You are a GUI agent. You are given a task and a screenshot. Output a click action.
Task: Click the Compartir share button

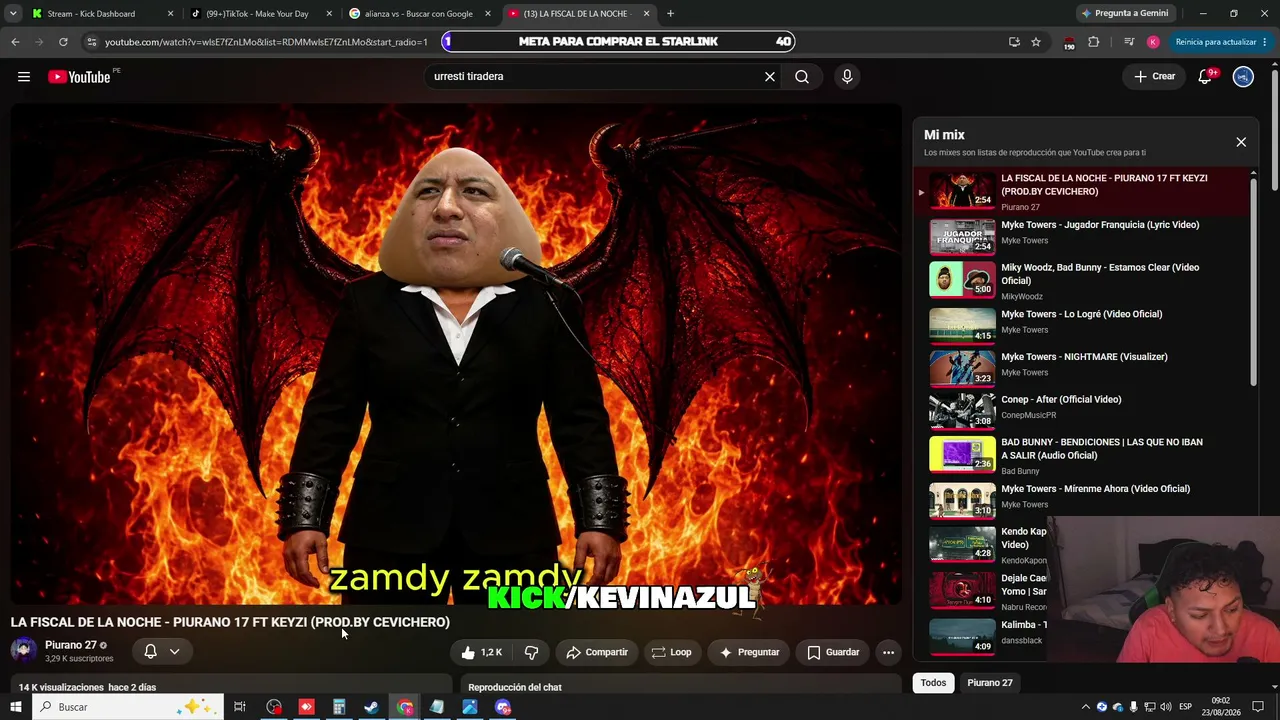(x=597, y=652)
